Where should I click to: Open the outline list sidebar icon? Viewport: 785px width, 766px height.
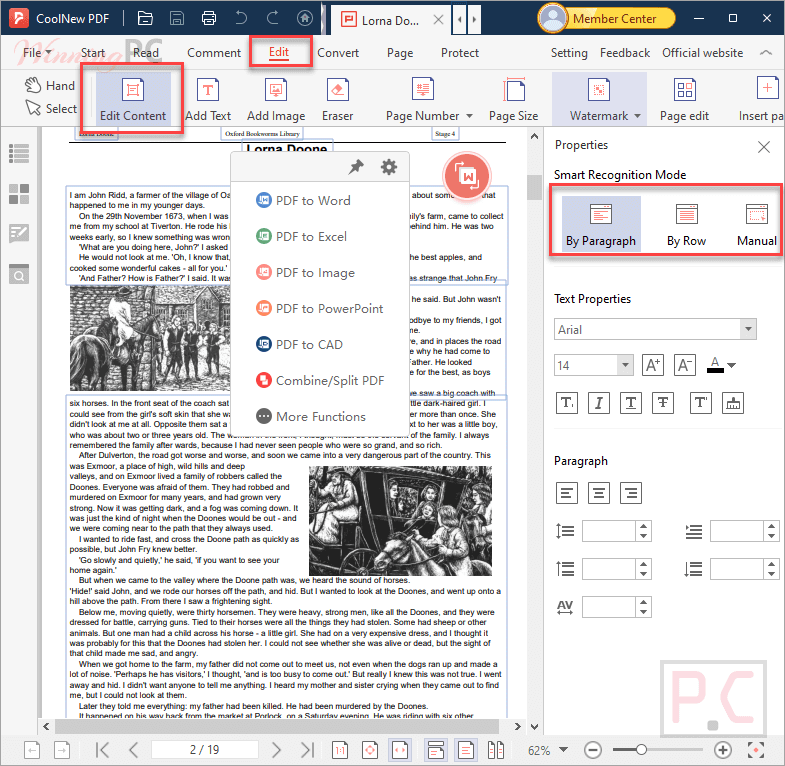click(x=19, y=153)
